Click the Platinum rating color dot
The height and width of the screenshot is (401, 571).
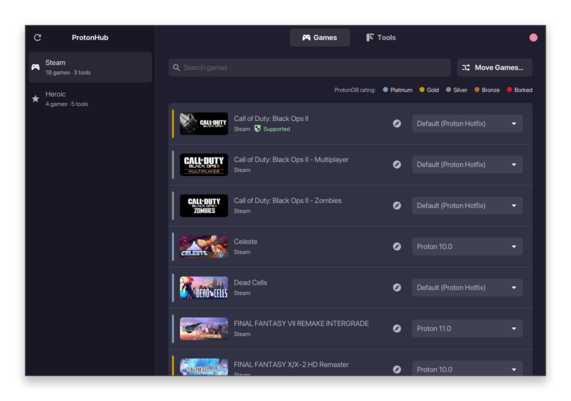coord(385,90)
